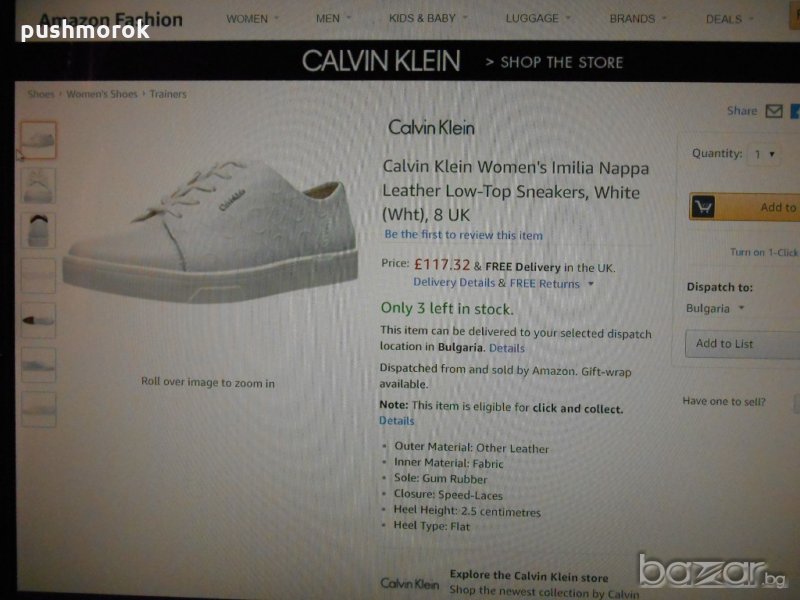Viewport: 800px width, 600px height.
Task: Open the WOMEN navigation menu
Action: tap(253, 19)
